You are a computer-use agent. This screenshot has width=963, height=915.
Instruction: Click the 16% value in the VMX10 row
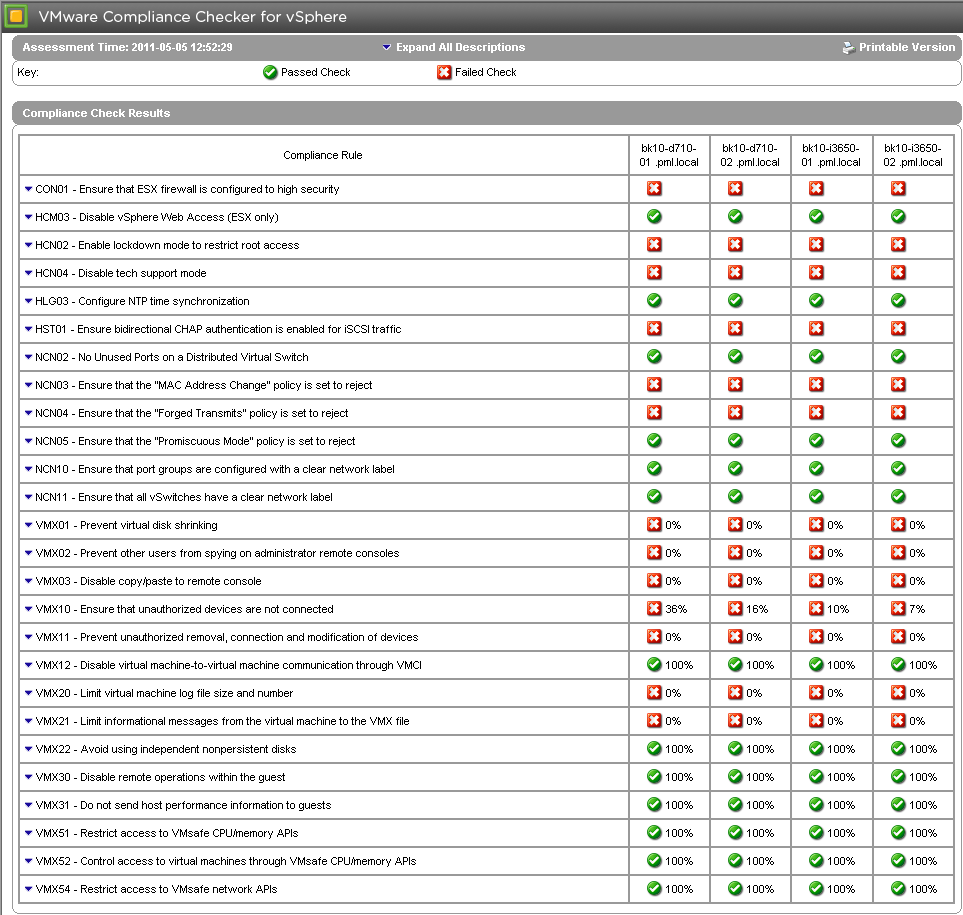coord(757,609)
